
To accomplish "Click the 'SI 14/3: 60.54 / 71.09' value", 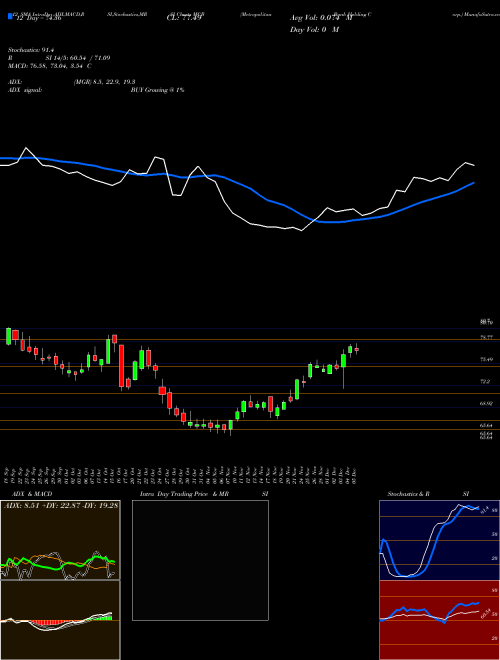I will pyautogui.click(x=78, y=58).
